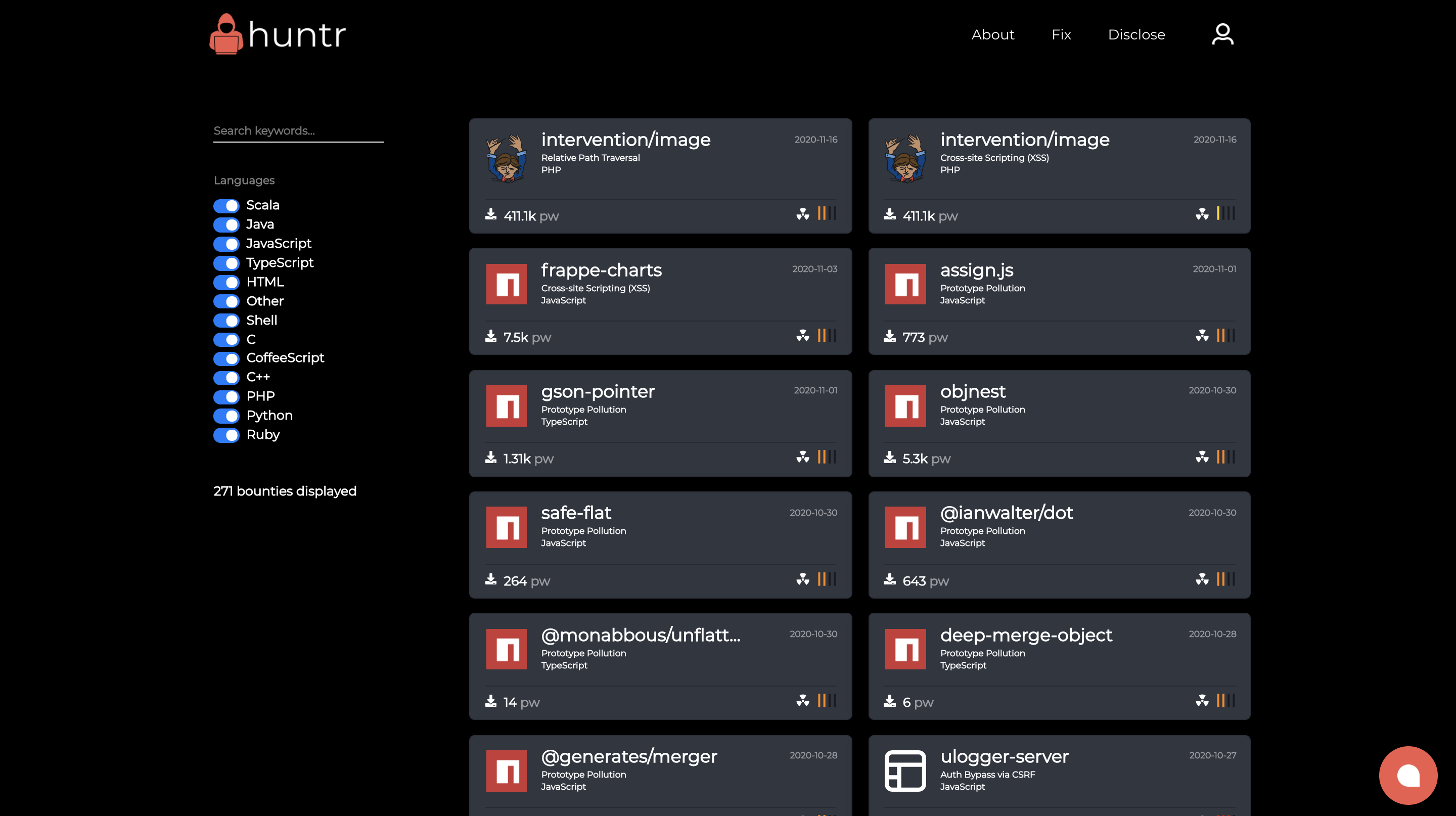The width and height of the screenshot is (1456, 816).
Task: Click the huntr hooded hacker logo
Action: pyautogui.click(x=226, y=34)
